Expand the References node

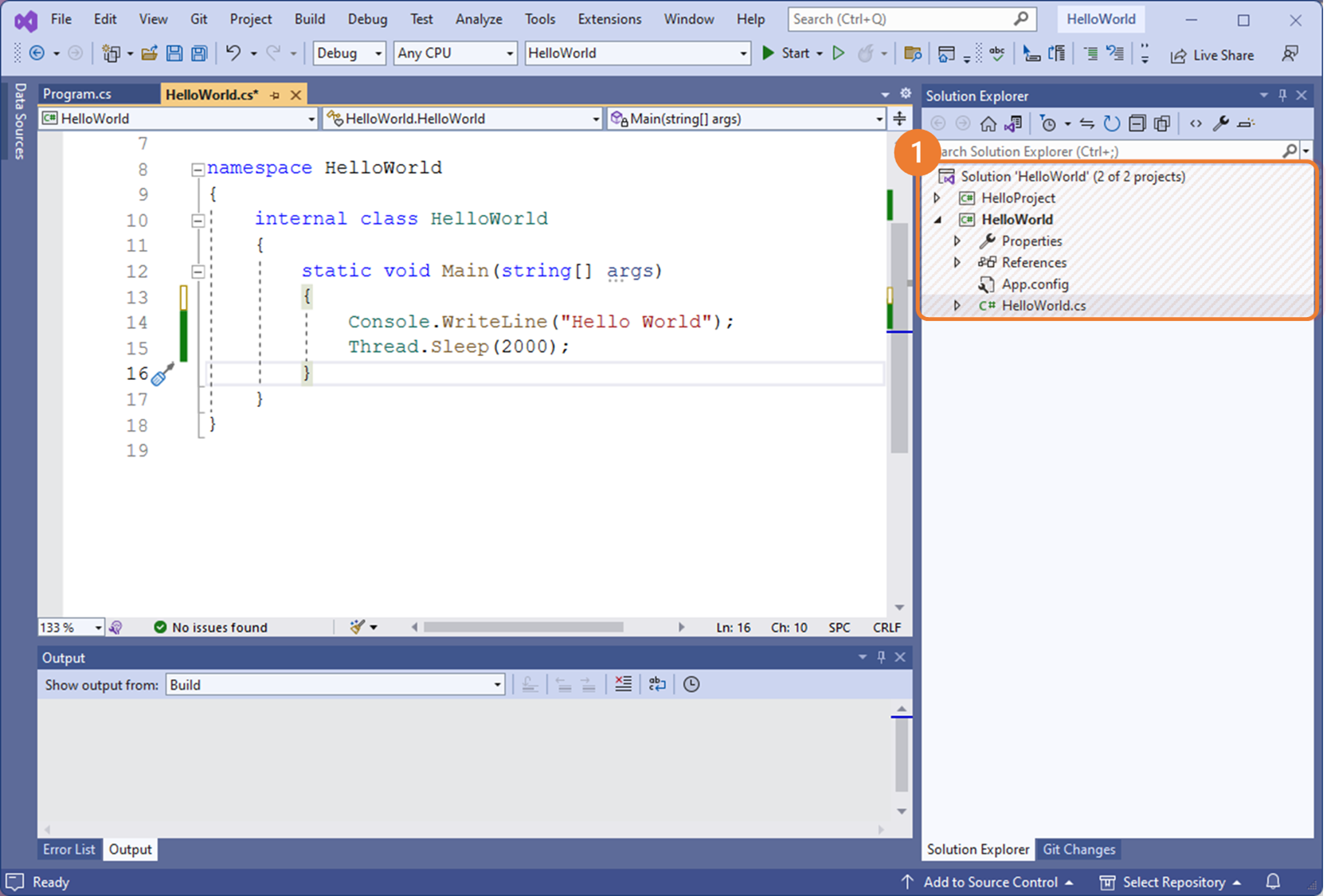tap(957, 262)
